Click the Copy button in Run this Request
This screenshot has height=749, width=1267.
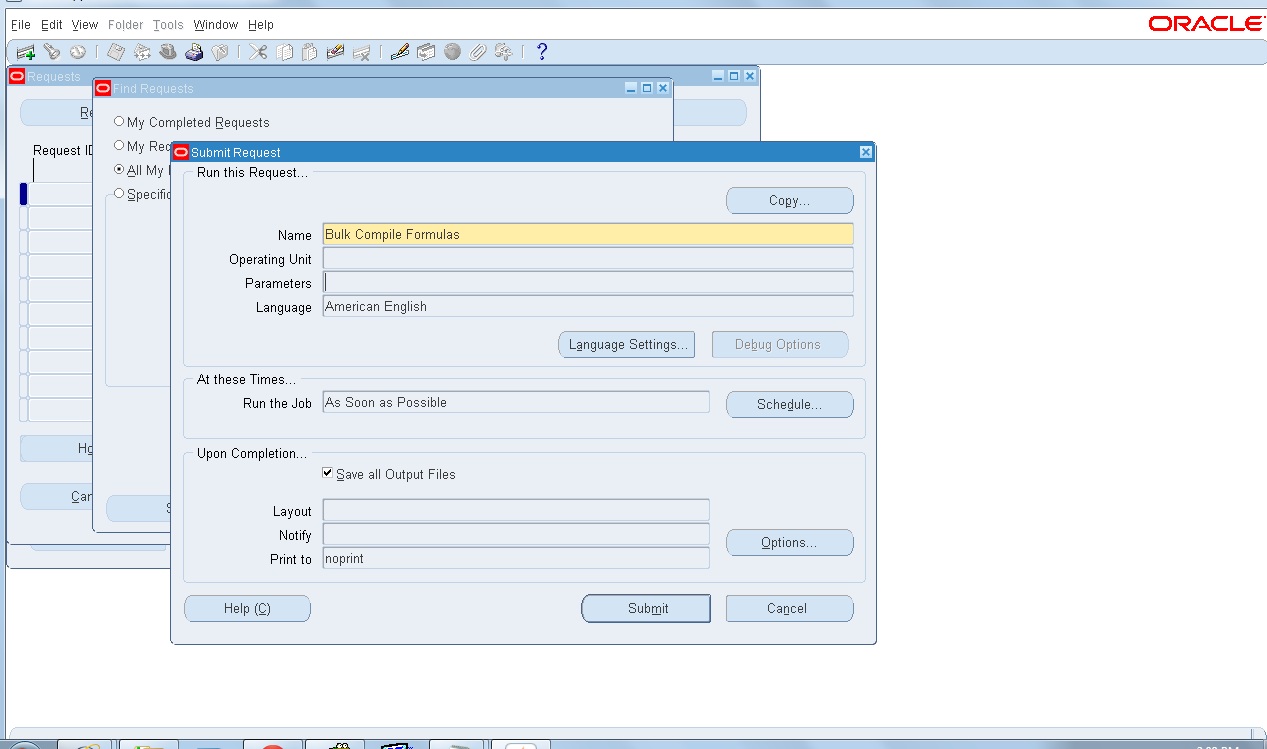(x=789, y=200)
